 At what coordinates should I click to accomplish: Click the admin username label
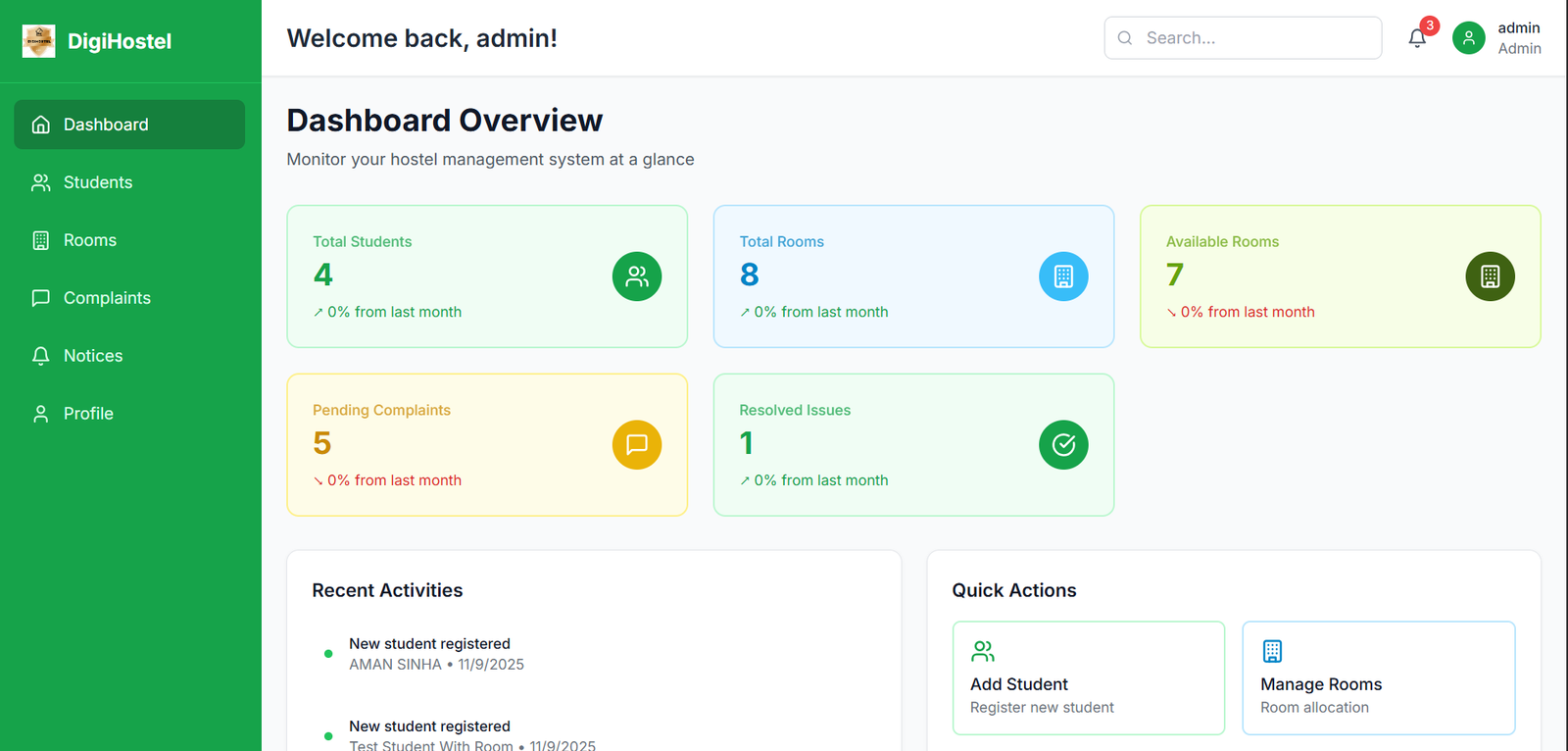tap(1519, 27)
